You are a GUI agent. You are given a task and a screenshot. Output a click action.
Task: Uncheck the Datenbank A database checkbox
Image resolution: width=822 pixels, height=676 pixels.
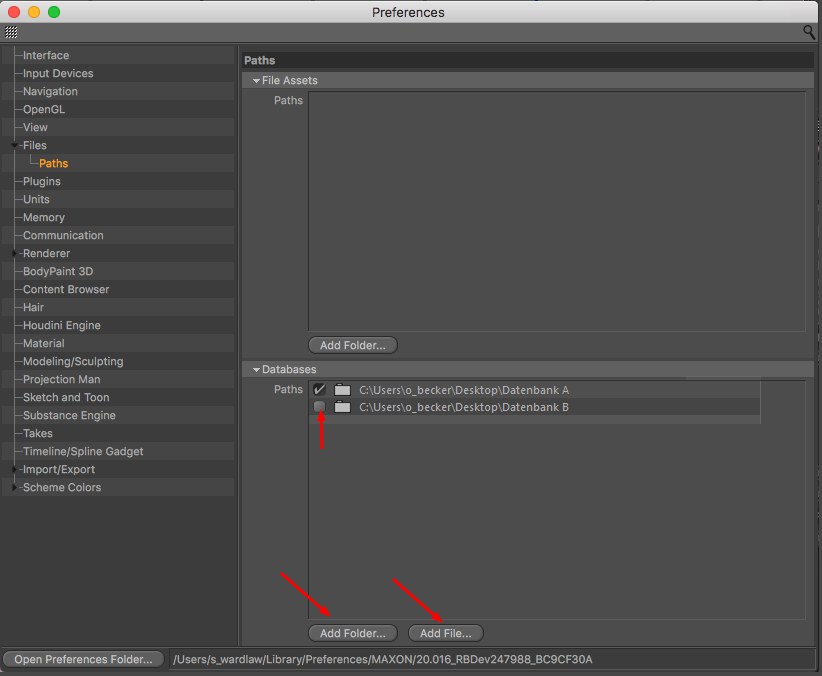(319, 390)
